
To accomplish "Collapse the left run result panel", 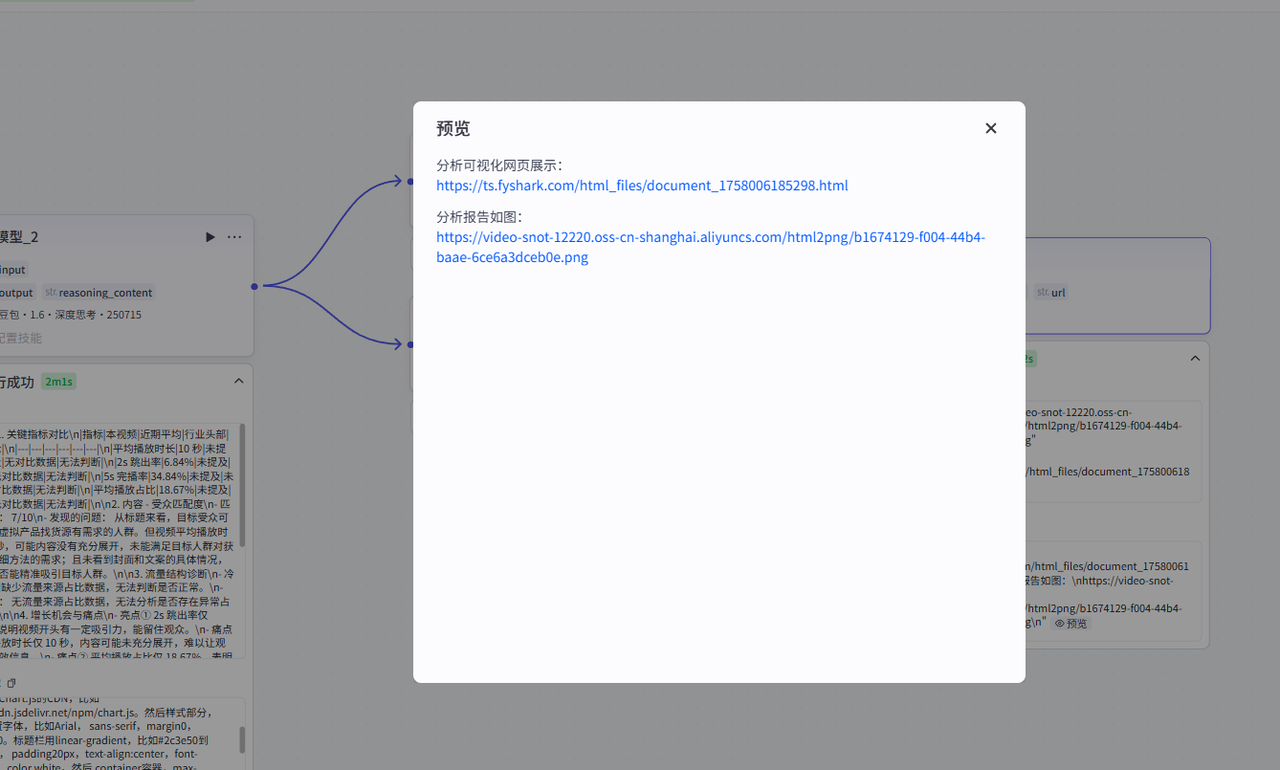I will click(x=239, y=381).
